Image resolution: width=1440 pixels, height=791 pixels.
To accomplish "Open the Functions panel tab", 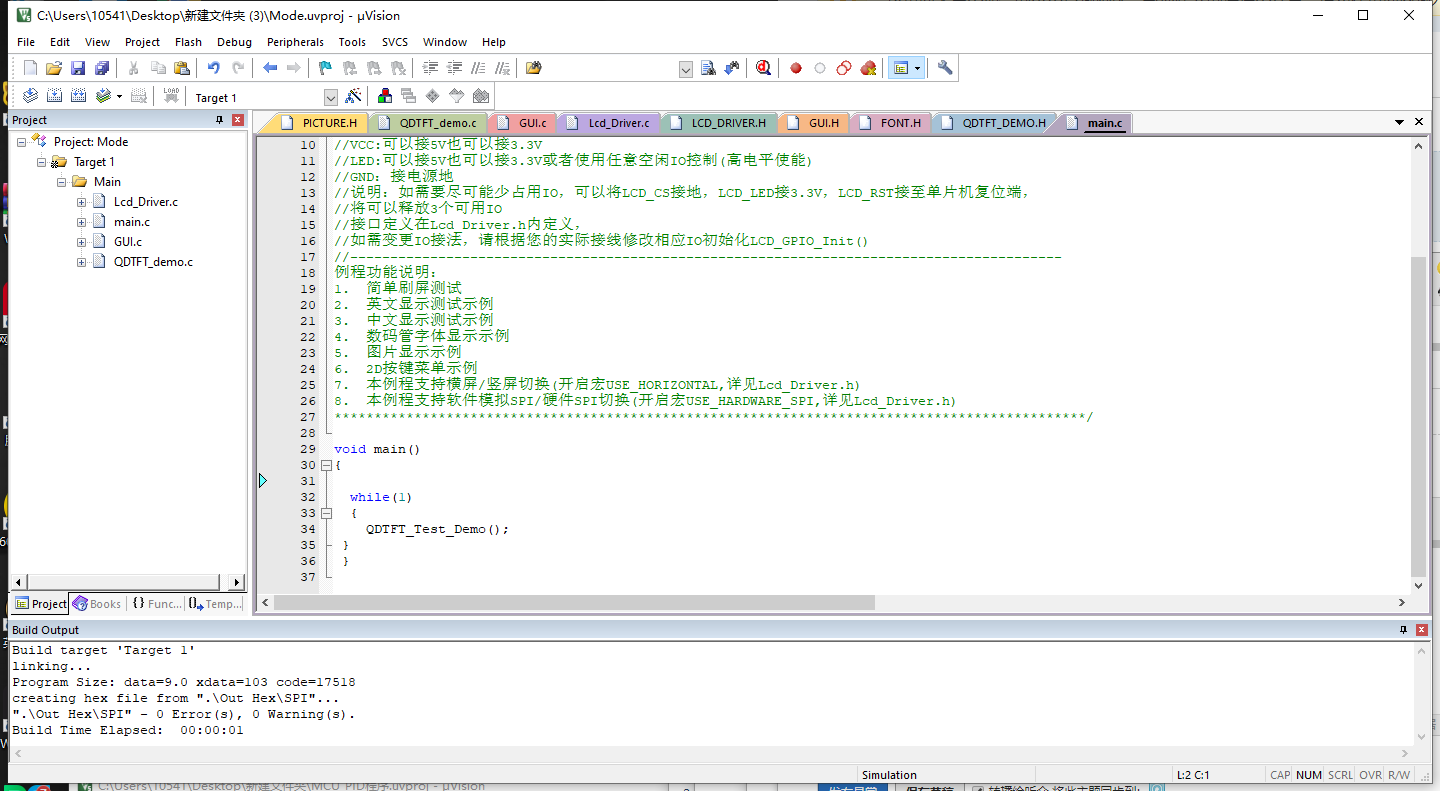I will point(156,604).
